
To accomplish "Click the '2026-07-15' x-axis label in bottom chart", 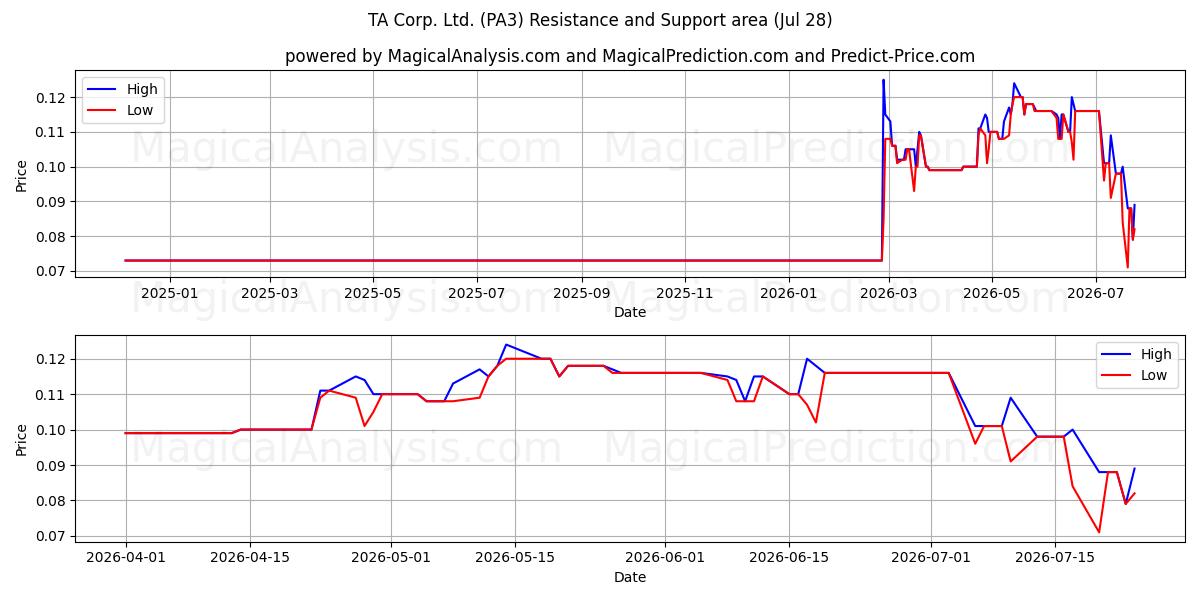I will coord(1055,558).
